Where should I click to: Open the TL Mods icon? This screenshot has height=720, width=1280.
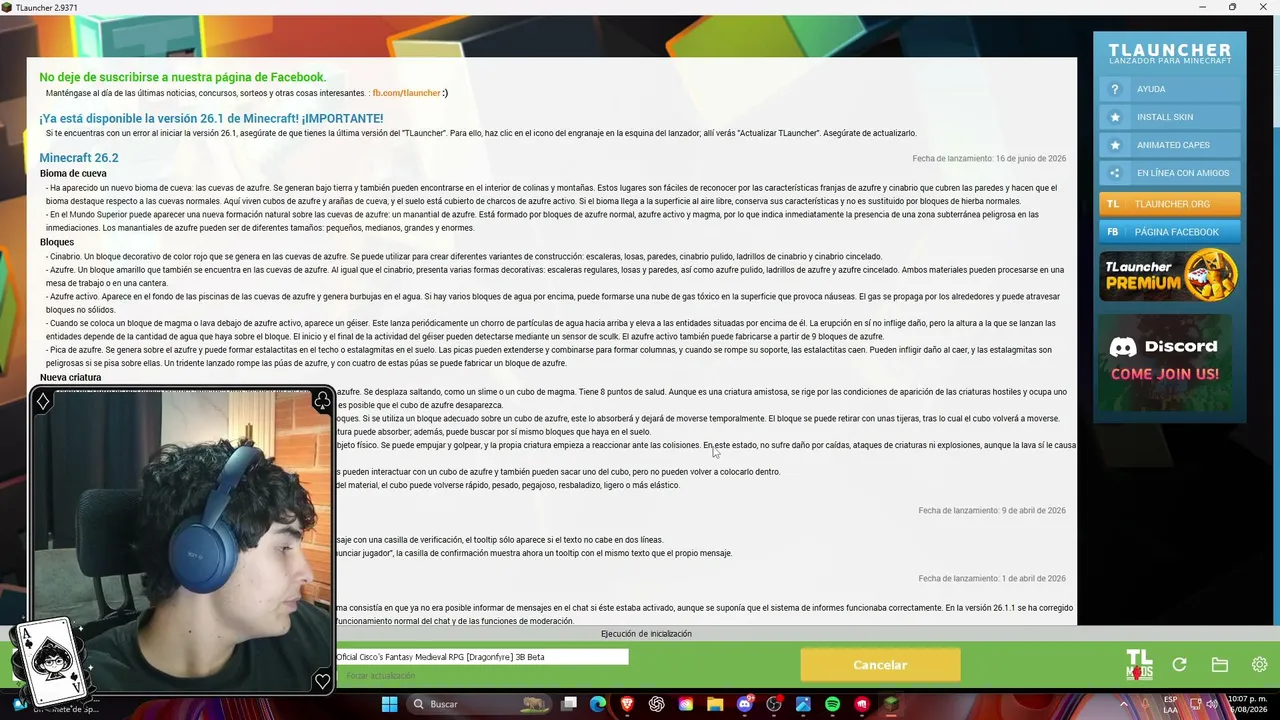pyautogui.click(x=1139, y=665)
